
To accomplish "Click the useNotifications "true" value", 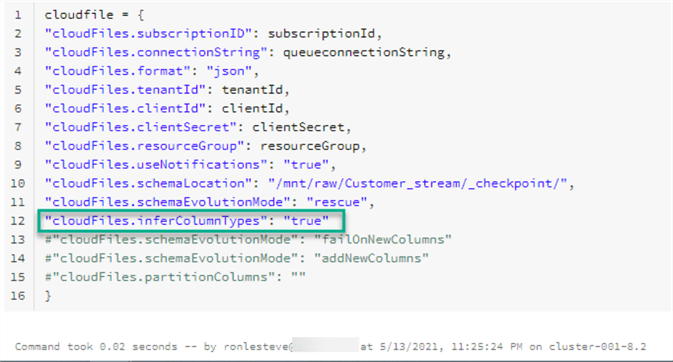I will tap(306, 165).
